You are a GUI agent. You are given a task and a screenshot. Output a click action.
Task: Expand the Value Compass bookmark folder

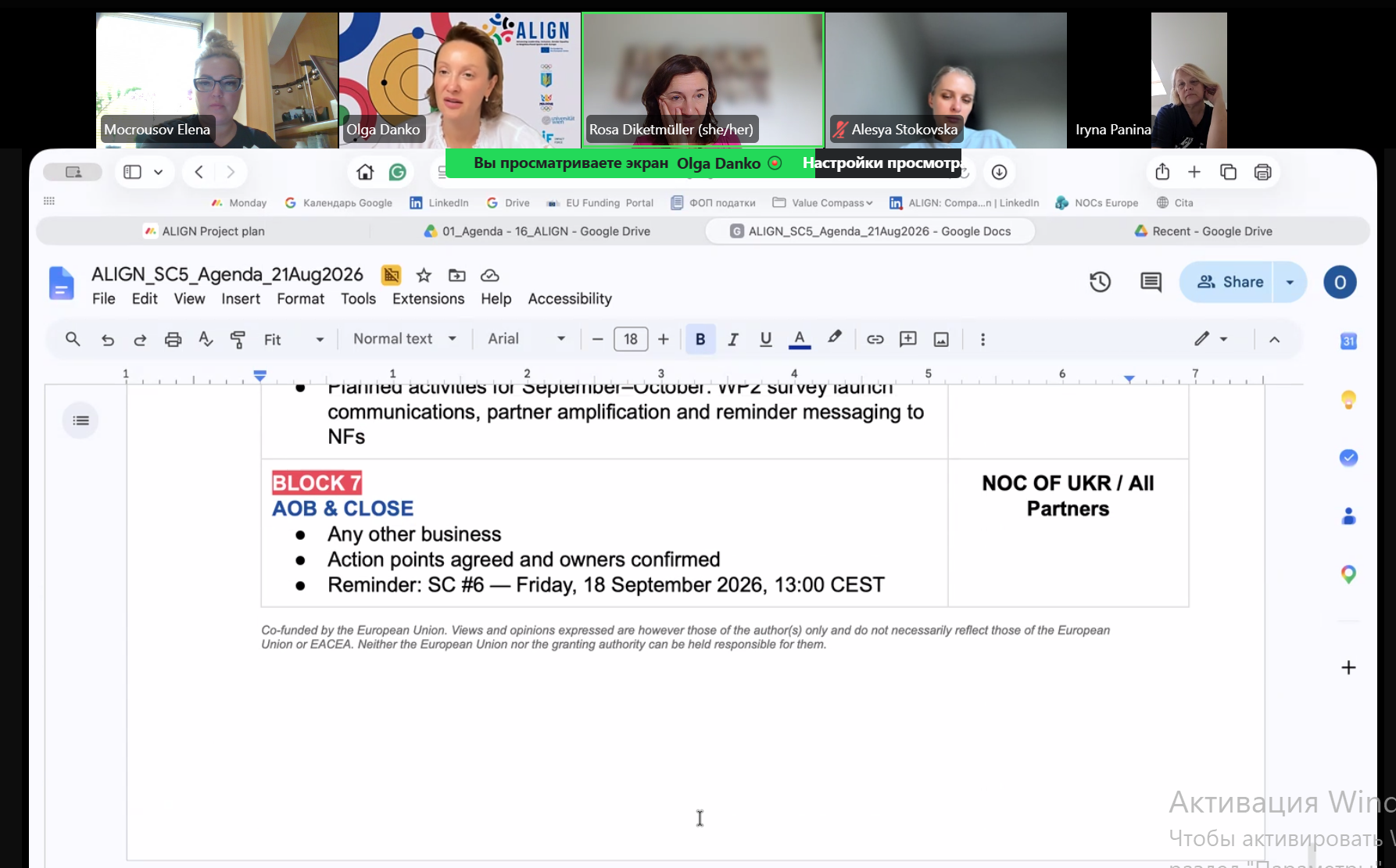(x=822, y=203)
